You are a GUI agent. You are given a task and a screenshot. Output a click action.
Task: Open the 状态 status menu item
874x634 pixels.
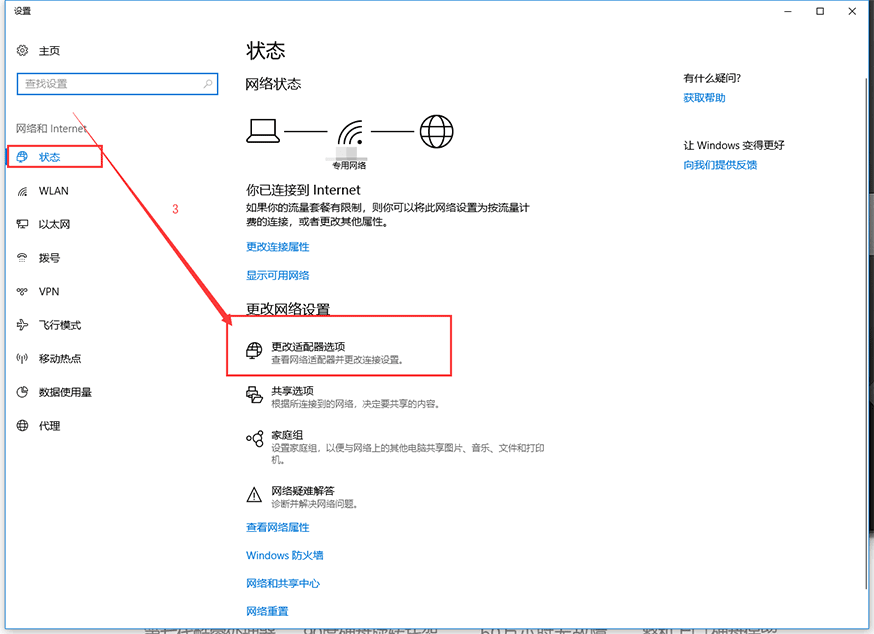coord(50,157)
